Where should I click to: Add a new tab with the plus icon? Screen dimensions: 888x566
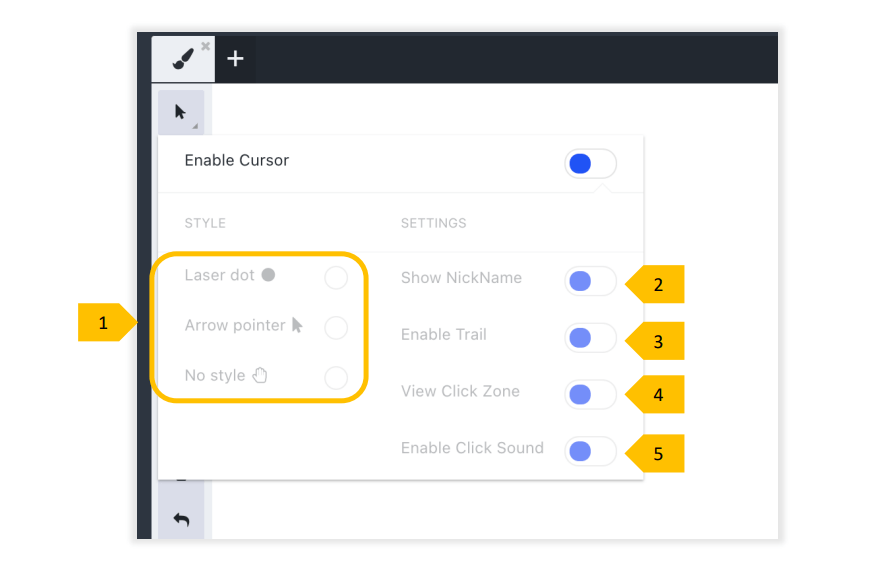235,59
